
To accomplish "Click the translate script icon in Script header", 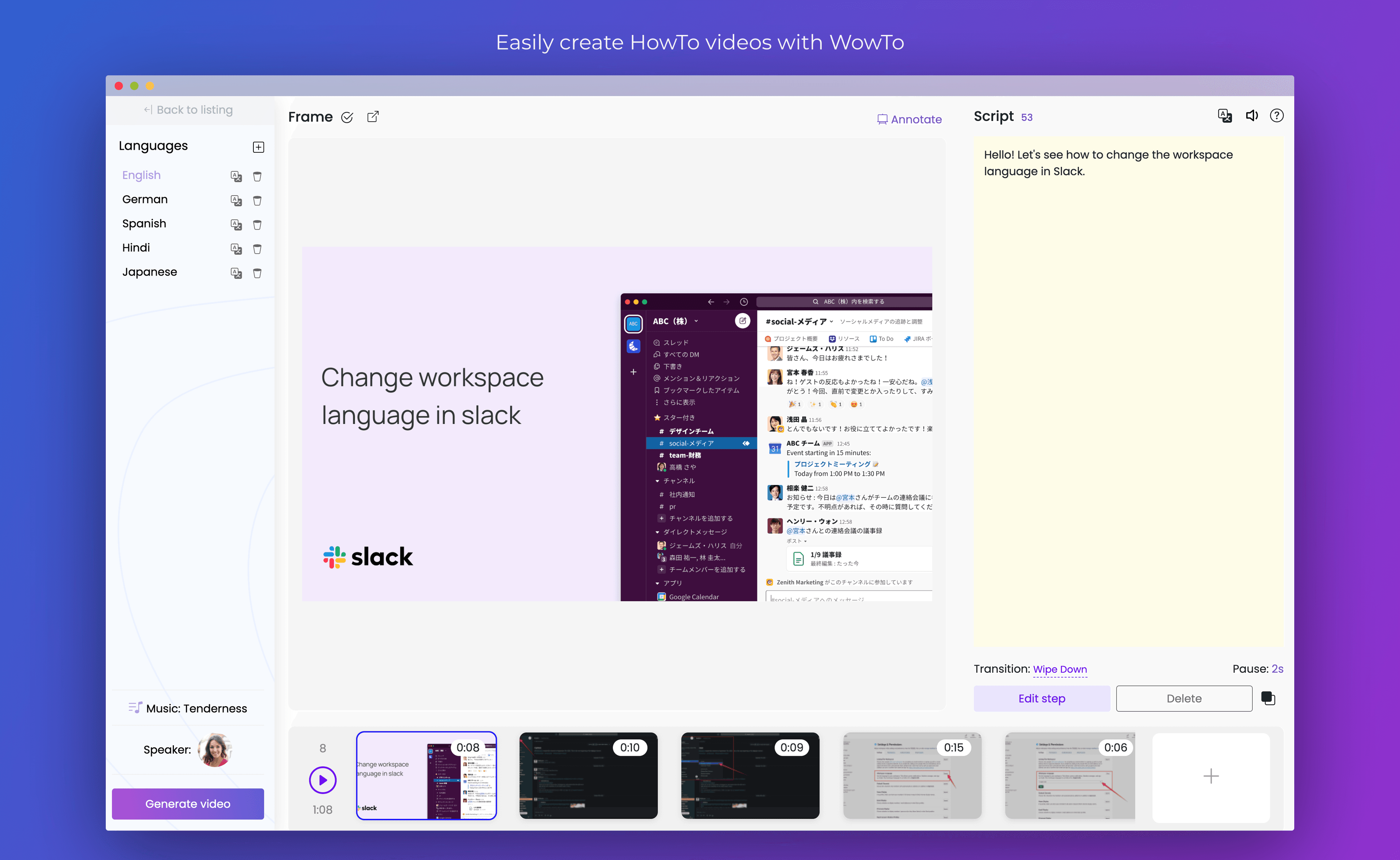I will pos(1224,116).
